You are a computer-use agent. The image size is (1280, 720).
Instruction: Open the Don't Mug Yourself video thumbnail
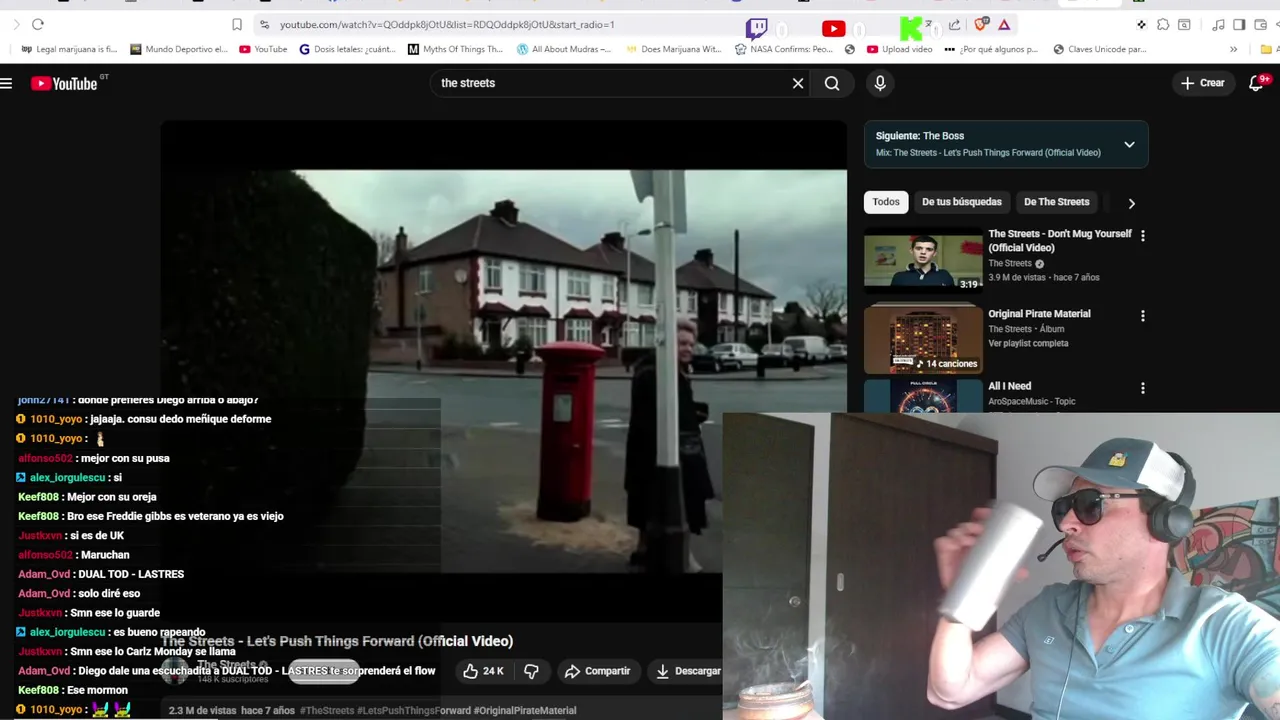tap(923, 261)
